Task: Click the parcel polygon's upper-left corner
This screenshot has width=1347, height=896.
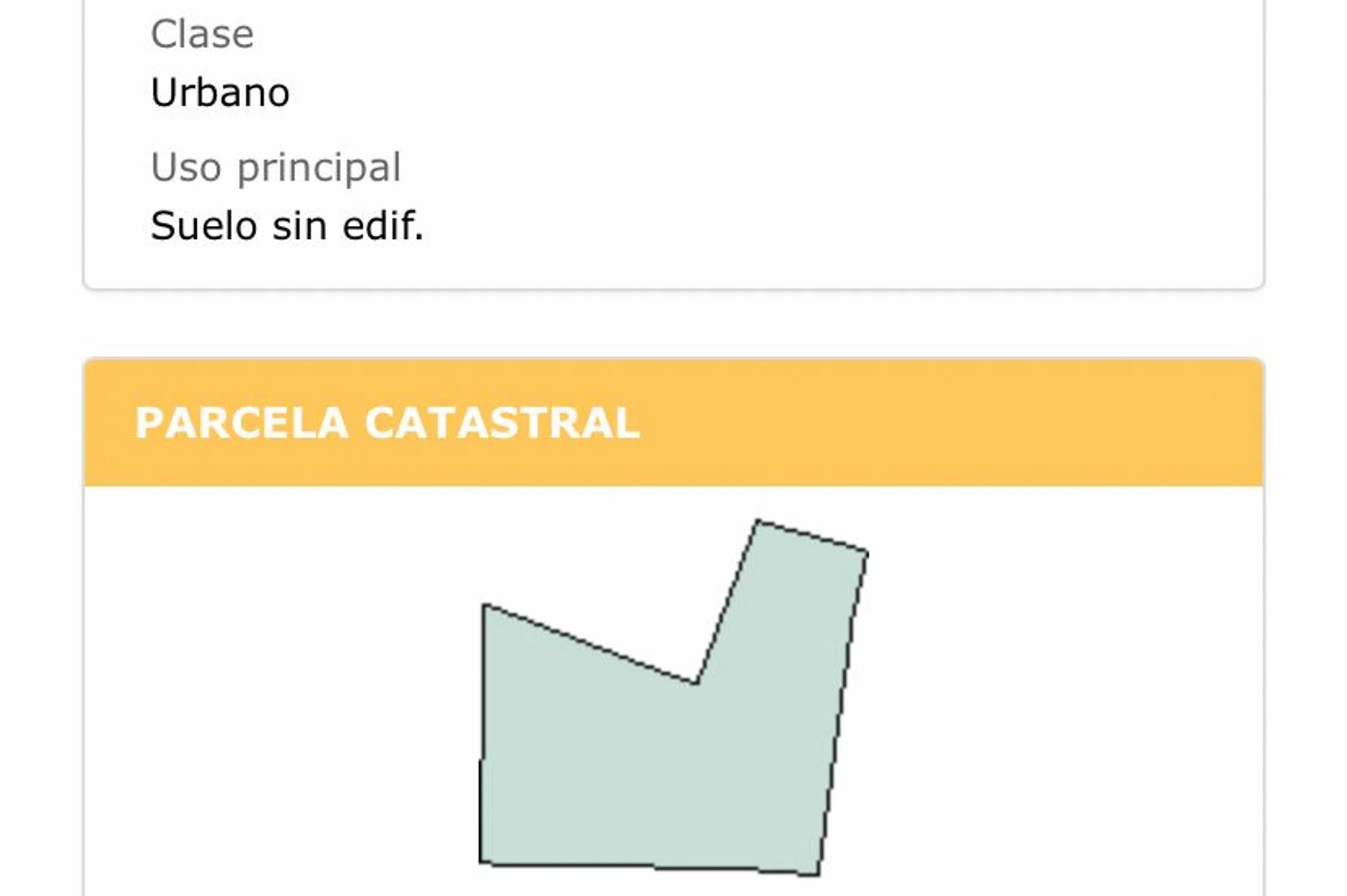Action: pos(483,606)
